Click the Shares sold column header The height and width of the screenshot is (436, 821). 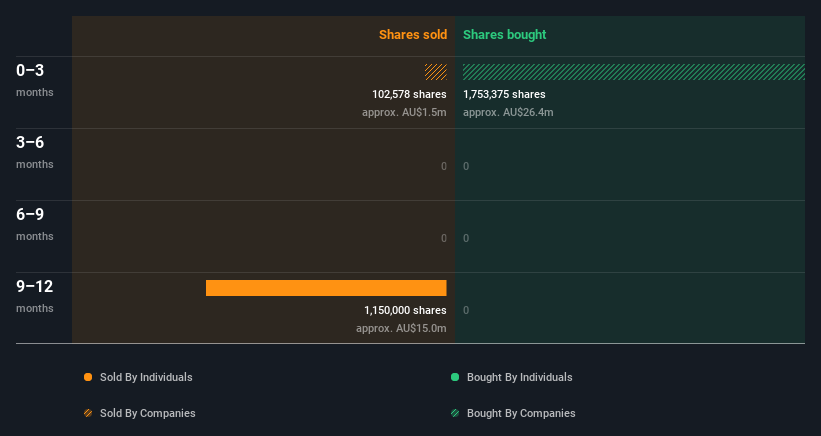click(413, 35)
